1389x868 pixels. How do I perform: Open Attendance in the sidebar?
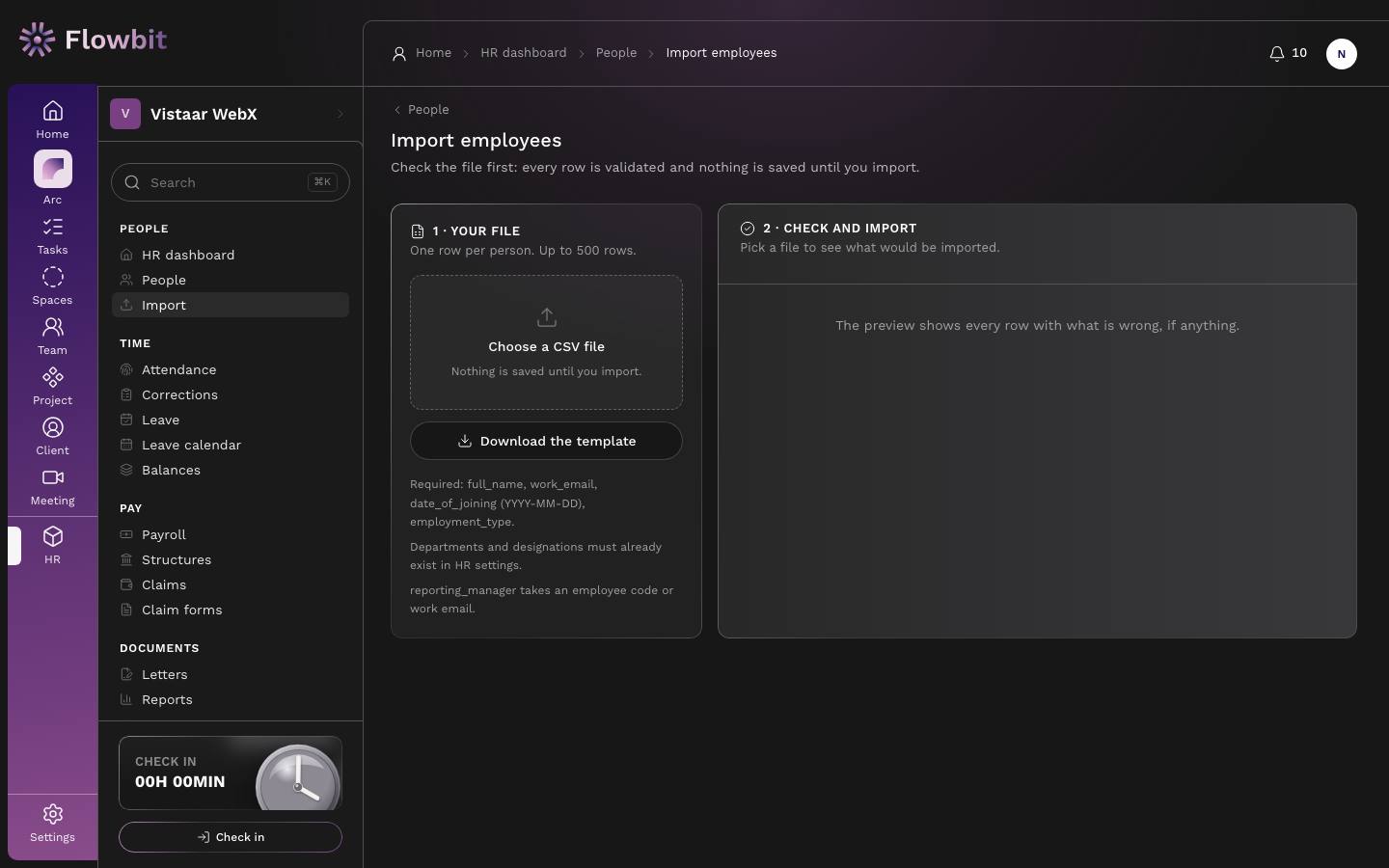point(231,369)
